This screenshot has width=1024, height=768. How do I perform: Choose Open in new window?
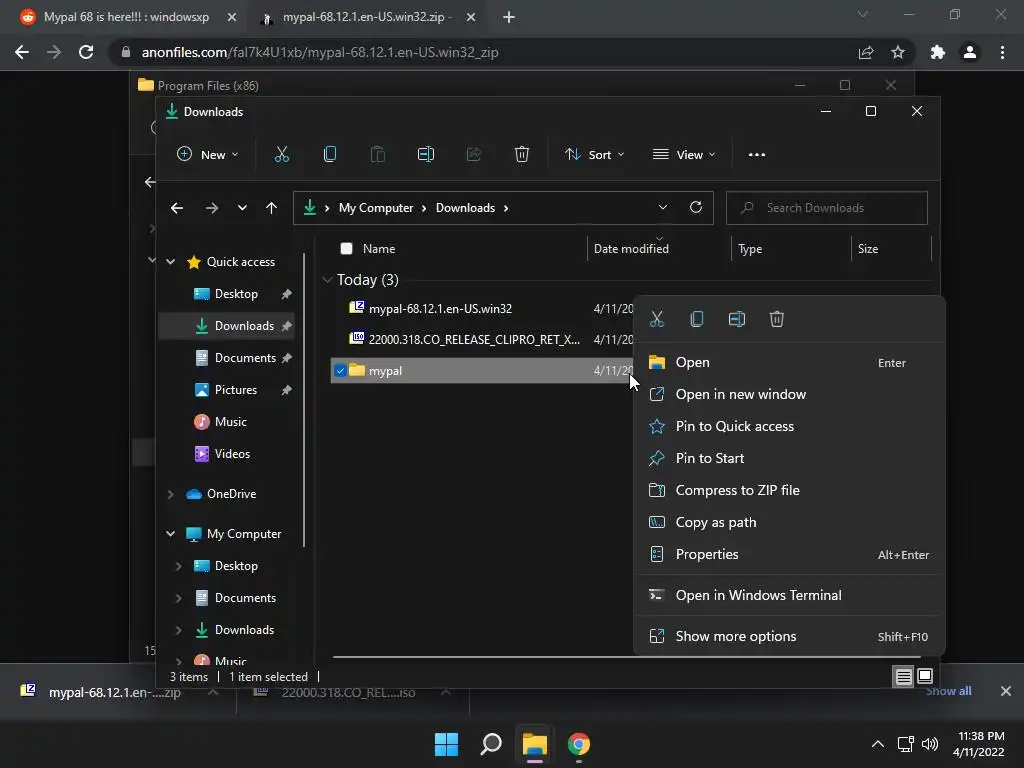(789, 394)
